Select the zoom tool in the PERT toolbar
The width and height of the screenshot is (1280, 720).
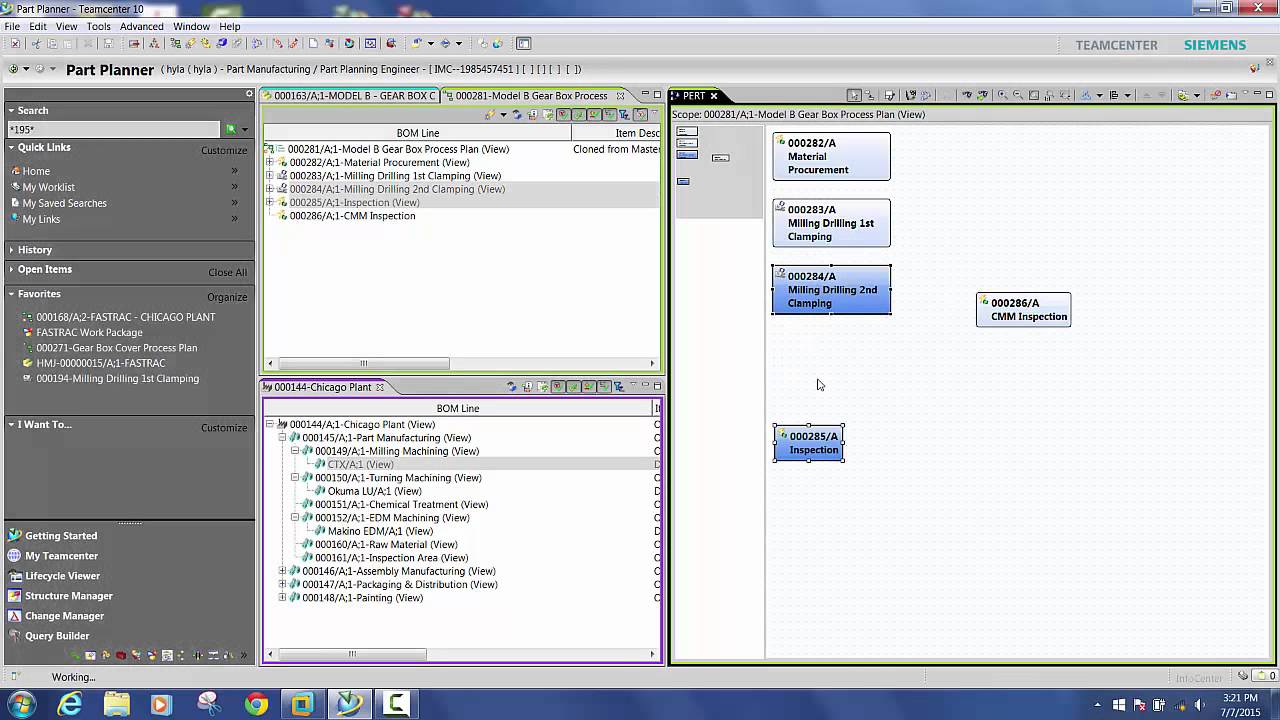pos(1000,95)
